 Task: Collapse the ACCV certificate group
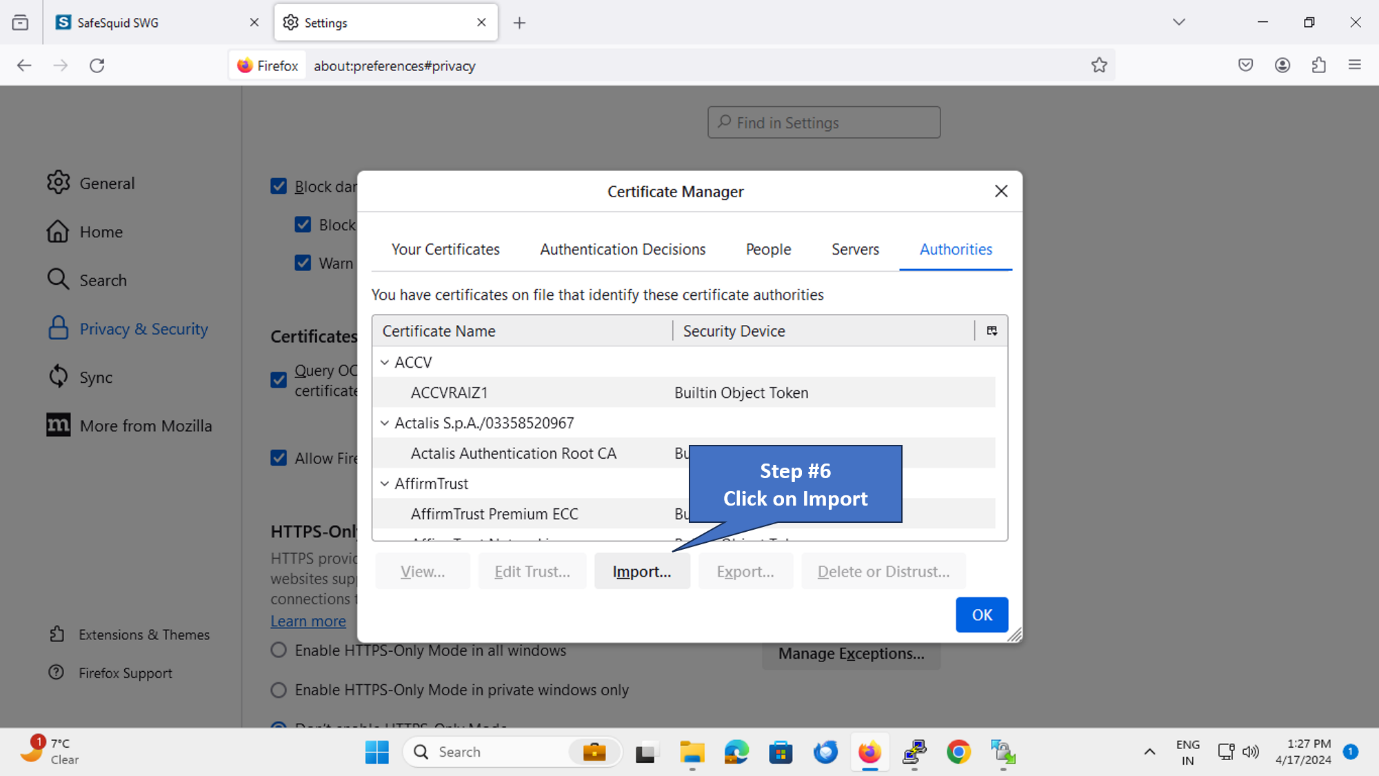pyautogui.click(x=385, y=362)
